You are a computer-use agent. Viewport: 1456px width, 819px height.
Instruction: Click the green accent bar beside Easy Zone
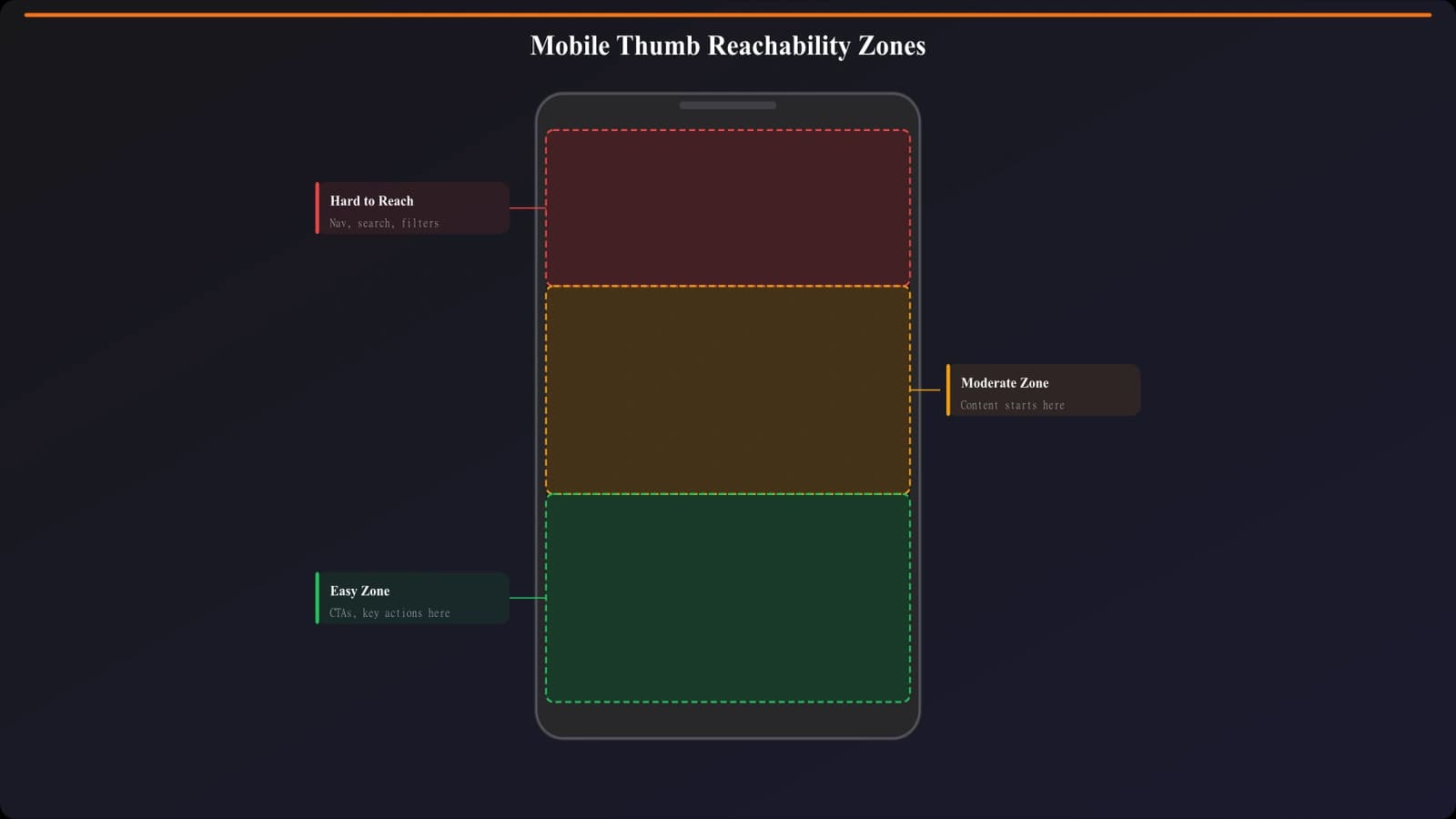[316, 598]
